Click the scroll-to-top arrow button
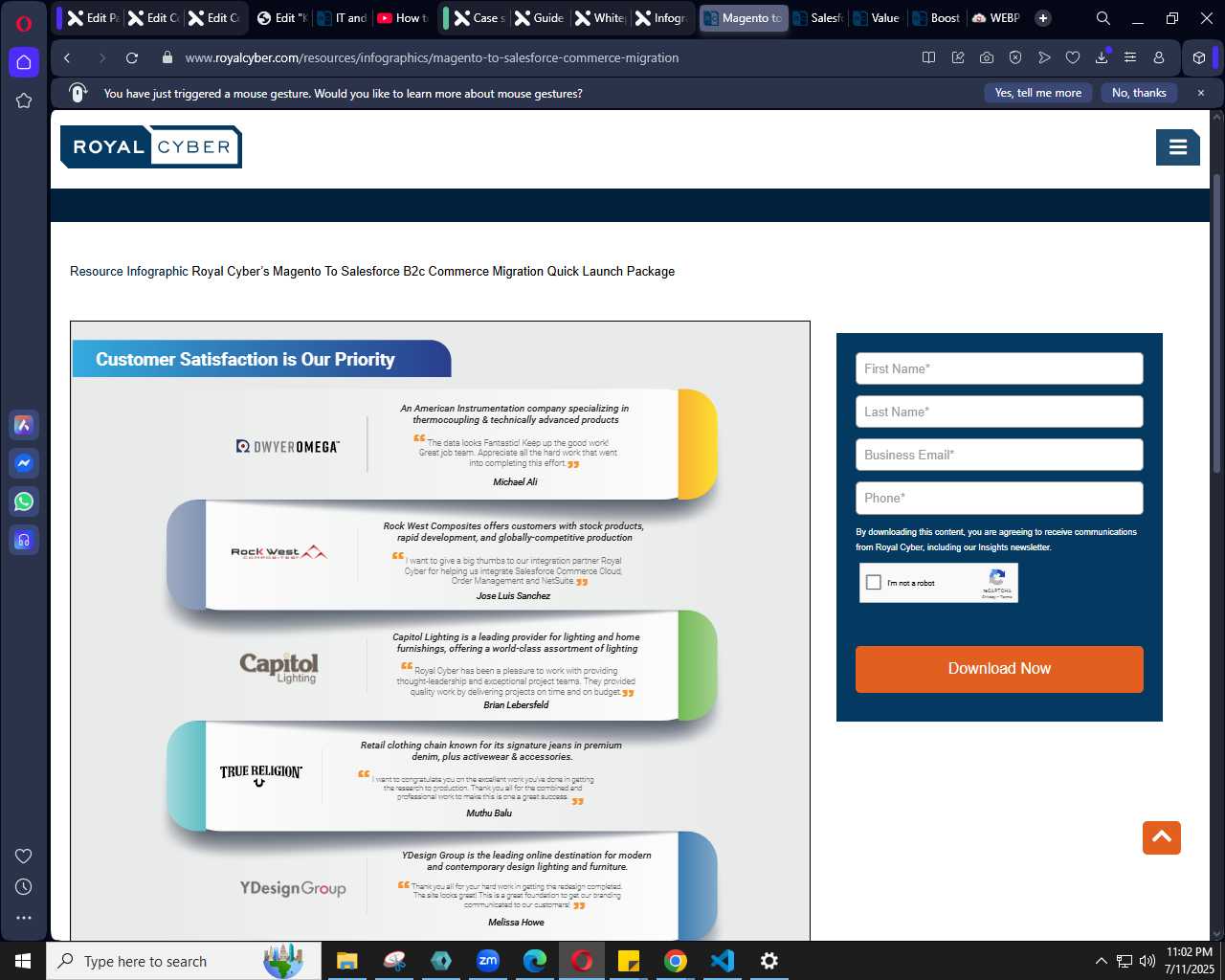The width and height of the screenshot is (1225, 980). tap(1162, 837)
